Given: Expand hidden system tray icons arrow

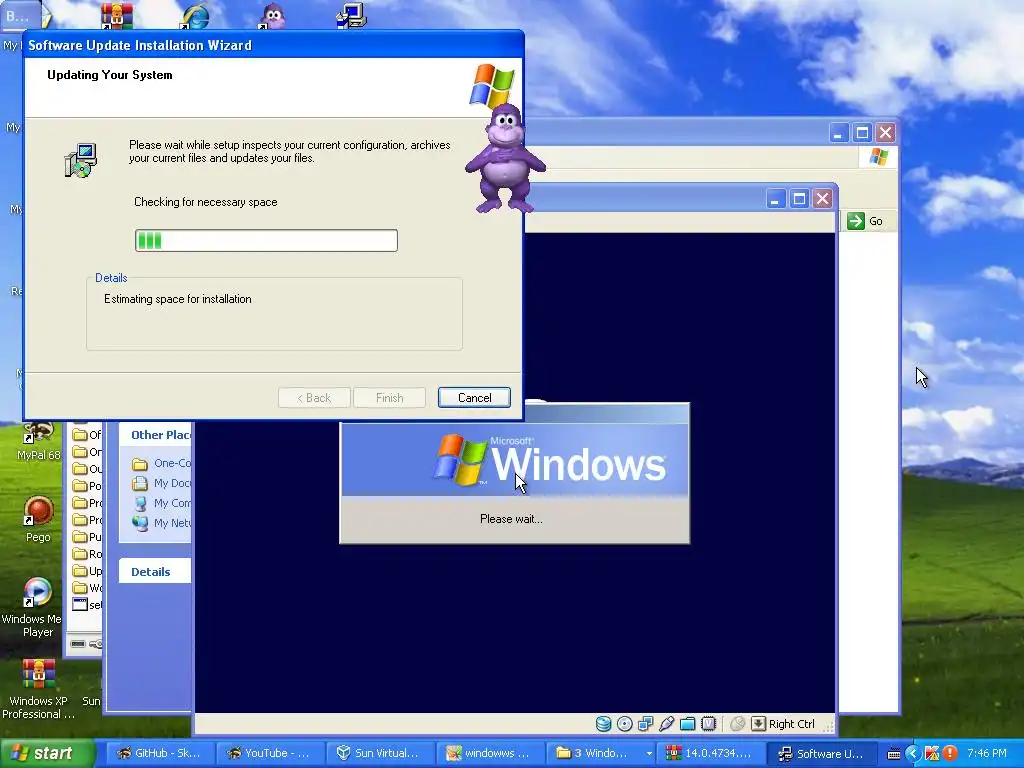Looking at the screenshot, I should point(912,754).
